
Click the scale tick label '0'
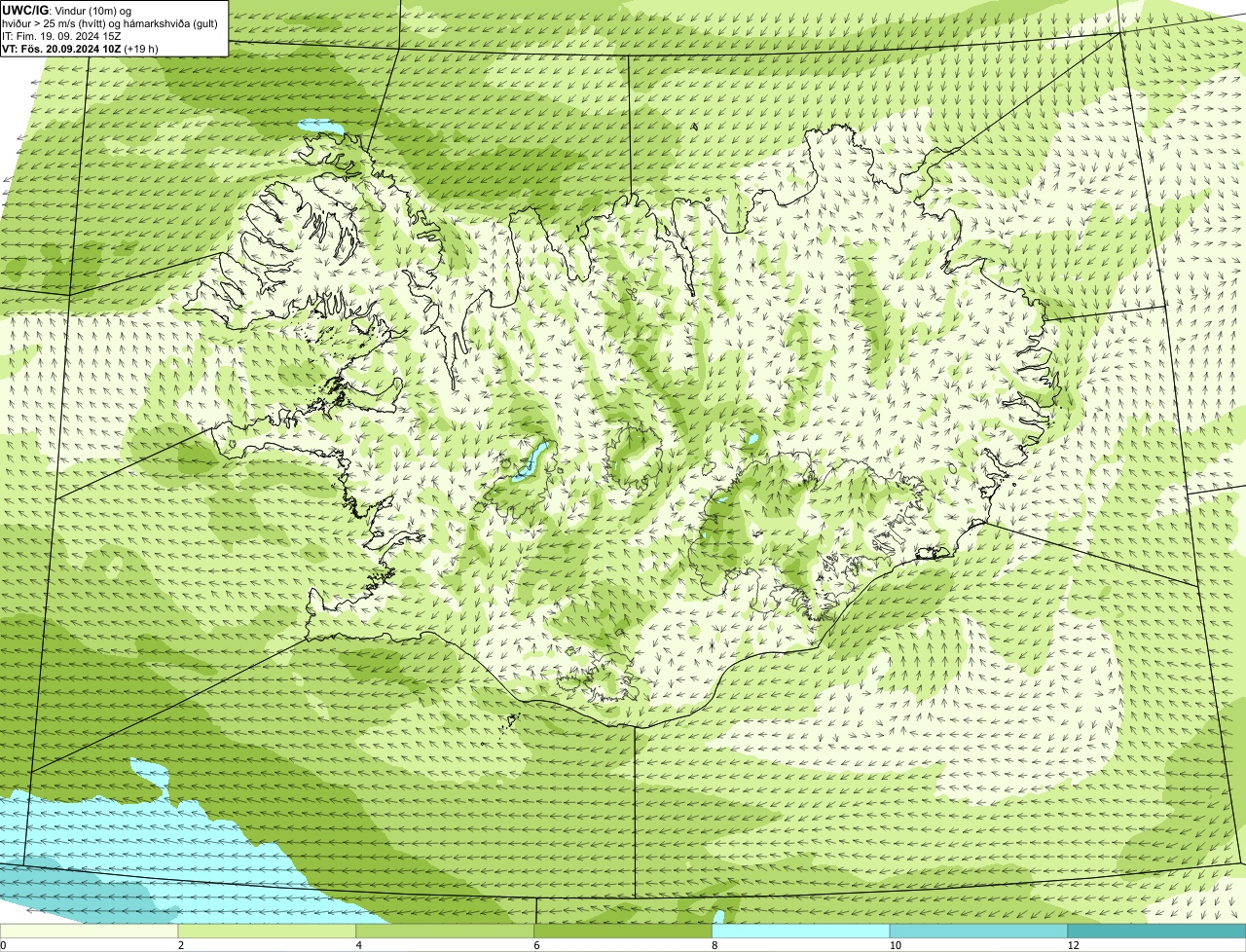(x=4, y=945)
